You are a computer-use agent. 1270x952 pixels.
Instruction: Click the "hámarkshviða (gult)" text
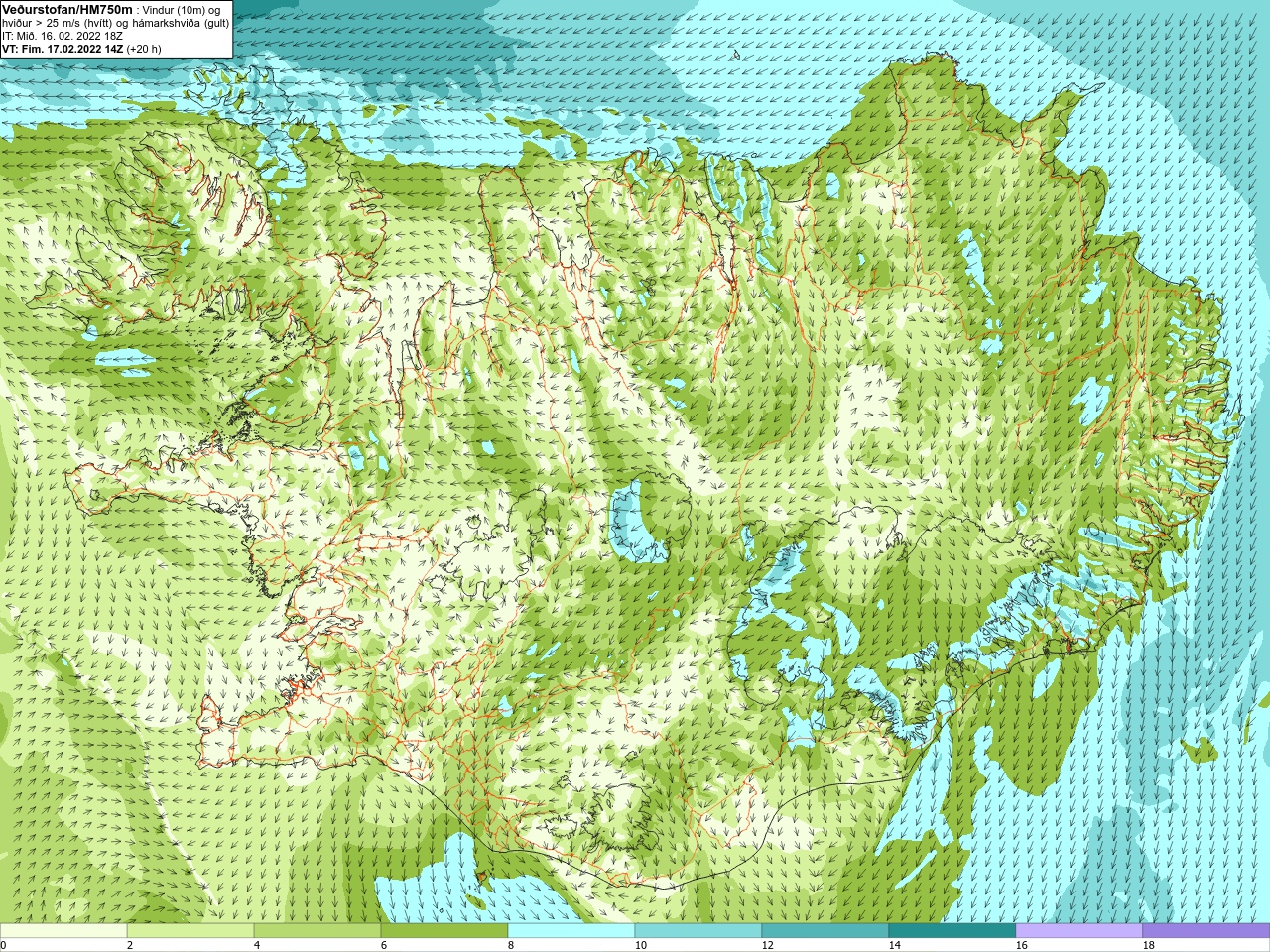[x=181, y=23]
